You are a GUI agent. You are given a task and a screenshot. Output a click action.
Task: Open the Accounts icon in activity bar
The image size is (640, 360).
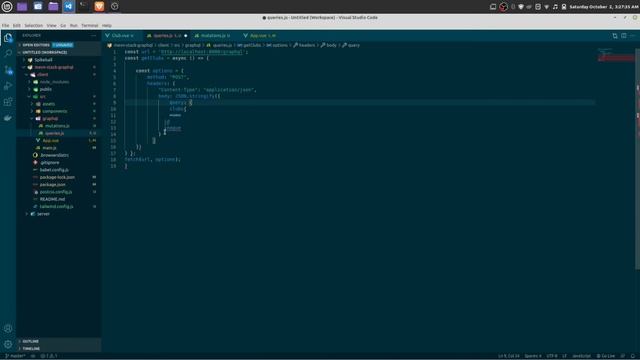(8, 329)
